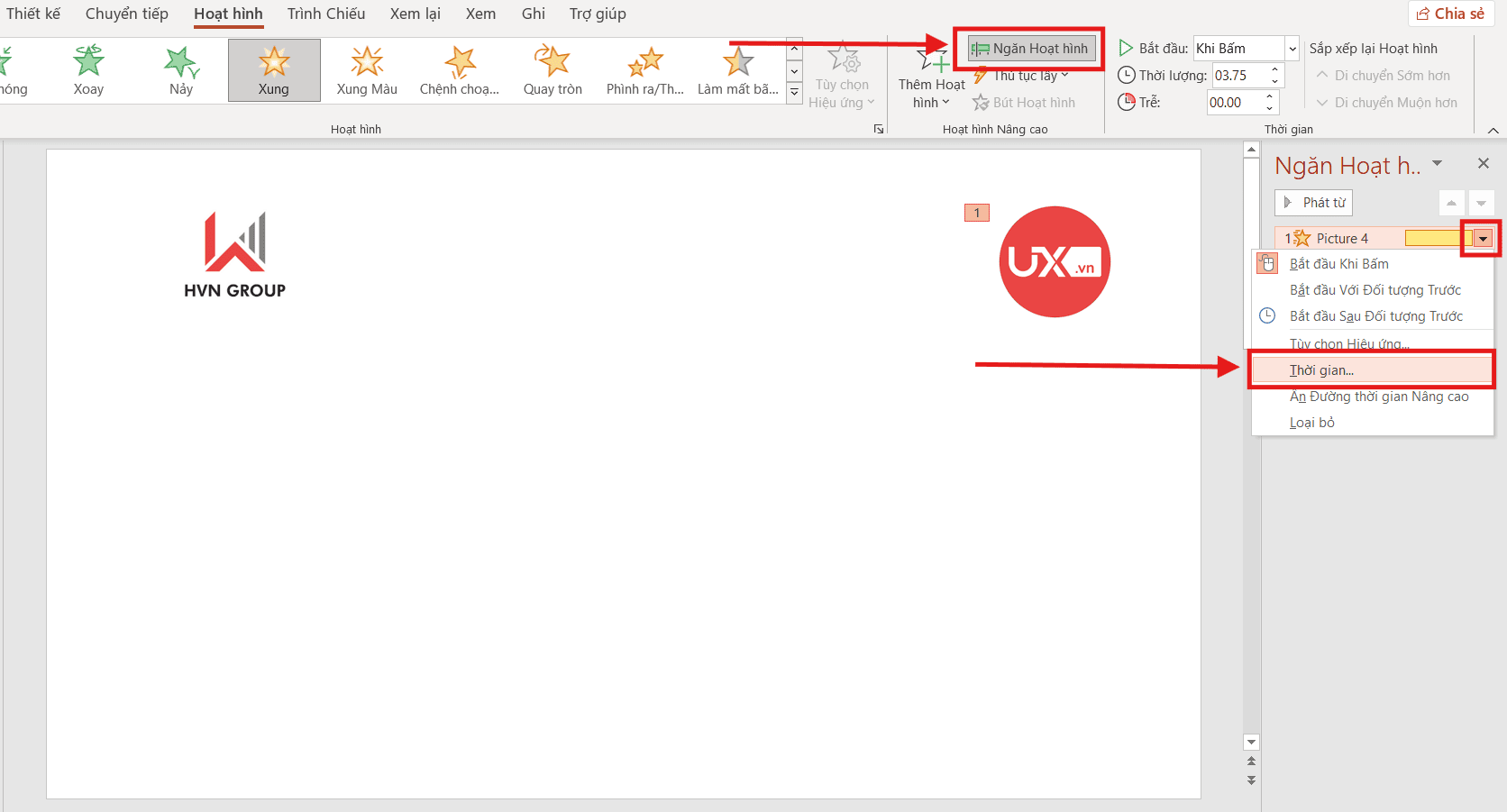Open the Trình Chiếu ribbon tab
1507x812 pixels.
326,14
